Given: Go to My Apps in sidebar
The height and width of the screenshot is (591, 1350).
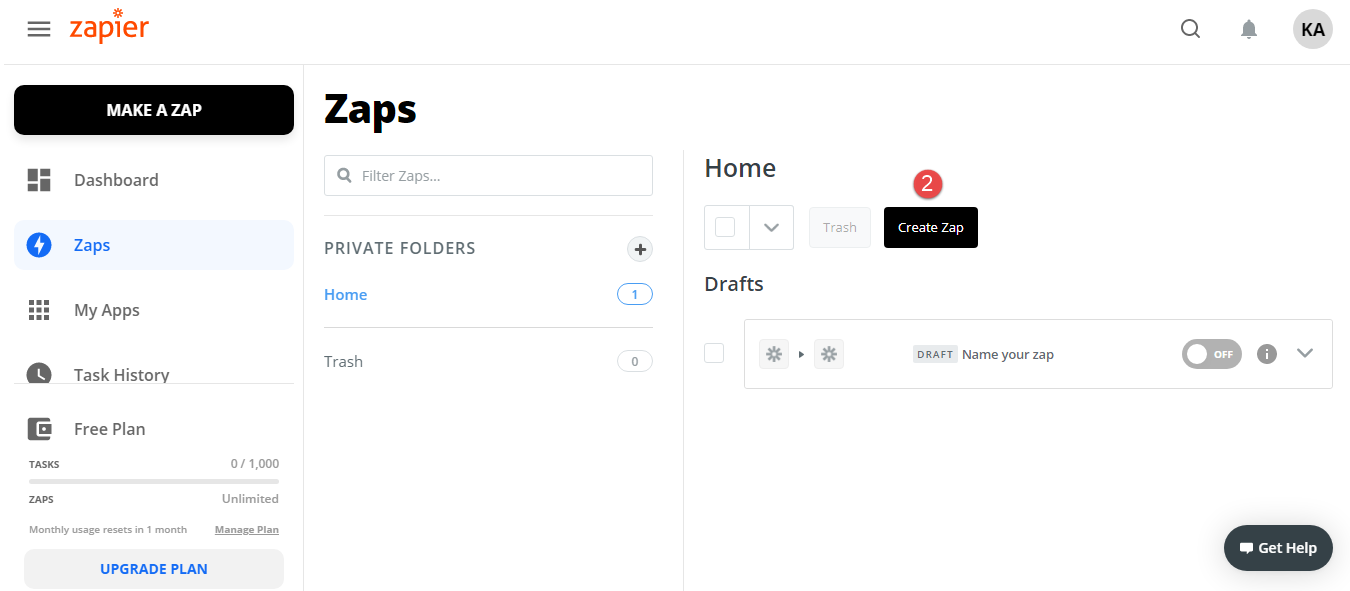Looking at the screenshot, I should (x=106, y=310).
